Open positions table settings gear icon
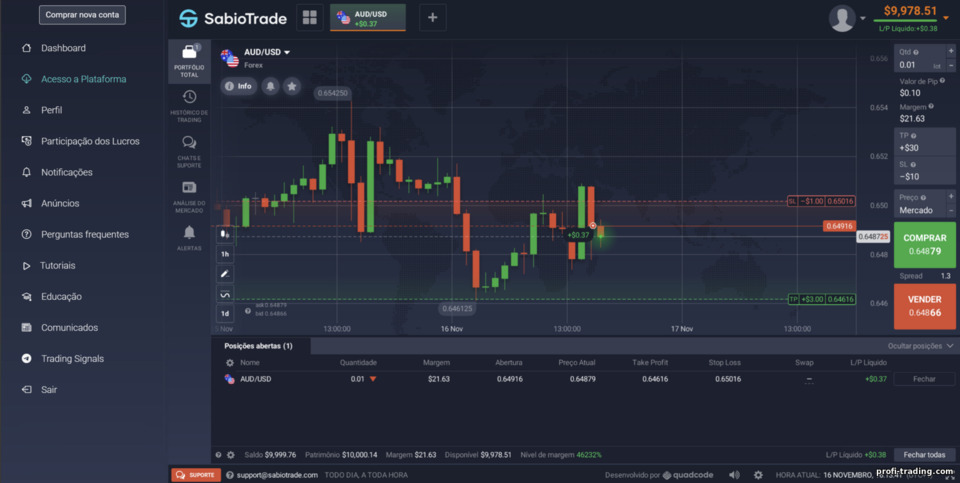The height and width of the screenshot is (483, 960). point(230,363)
